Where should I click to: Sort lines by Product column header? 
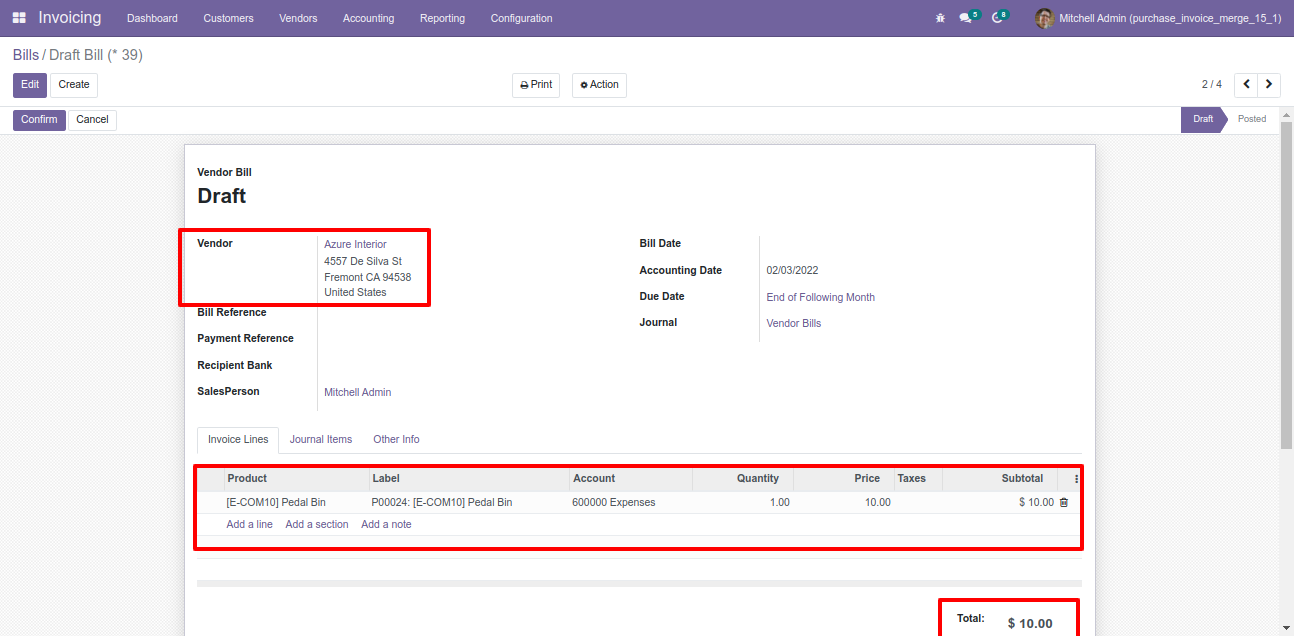click(x=297, y=479)
